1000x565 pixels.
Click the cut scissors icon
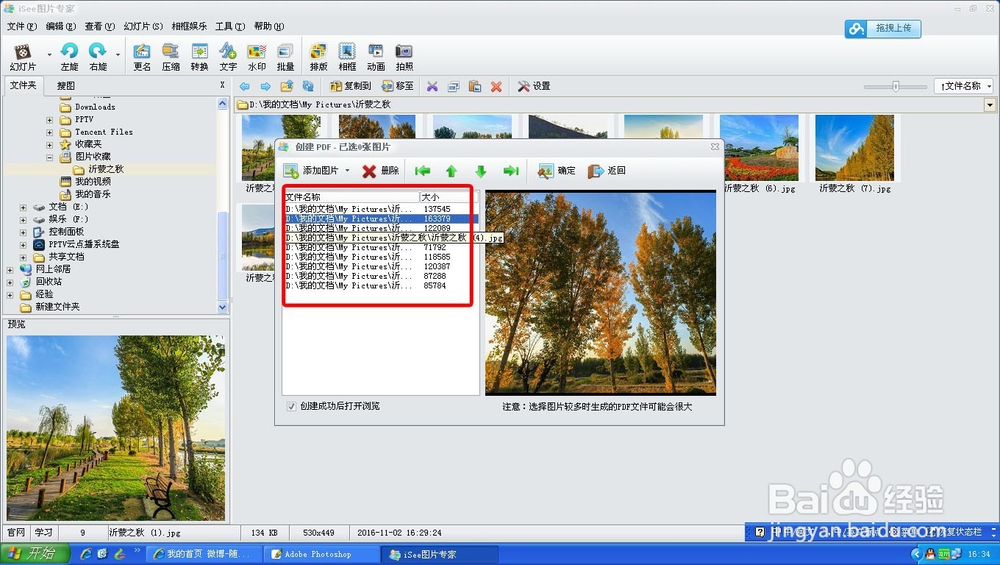click(x=432, y=86)
